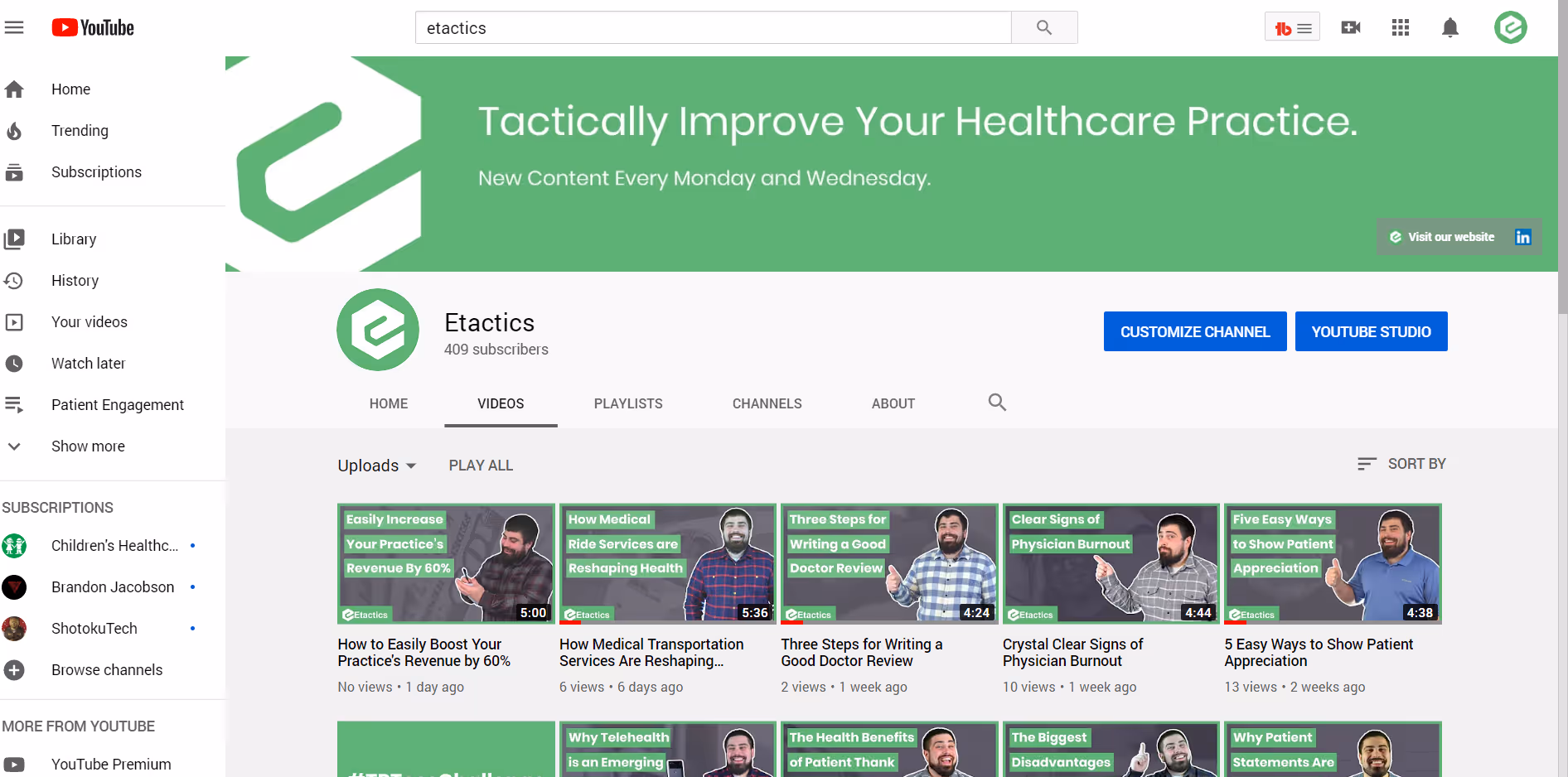Expand Show more in the sidebar
The width and height of the screenshot is (1568, 777).
tap(87, 446)
